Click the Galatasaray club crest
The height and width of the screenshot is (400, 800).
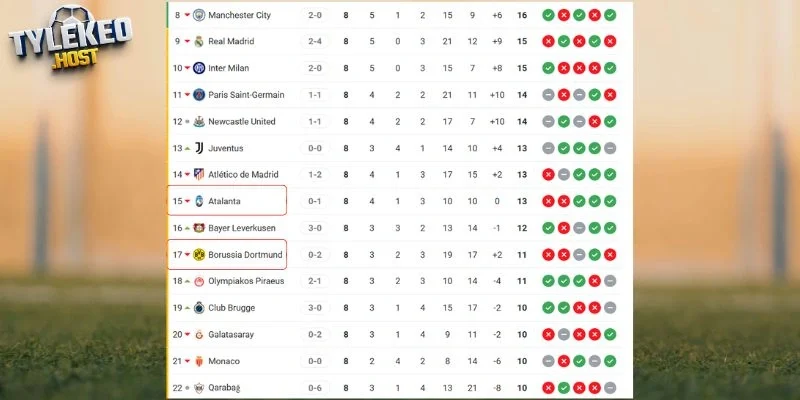click(198, 334)
